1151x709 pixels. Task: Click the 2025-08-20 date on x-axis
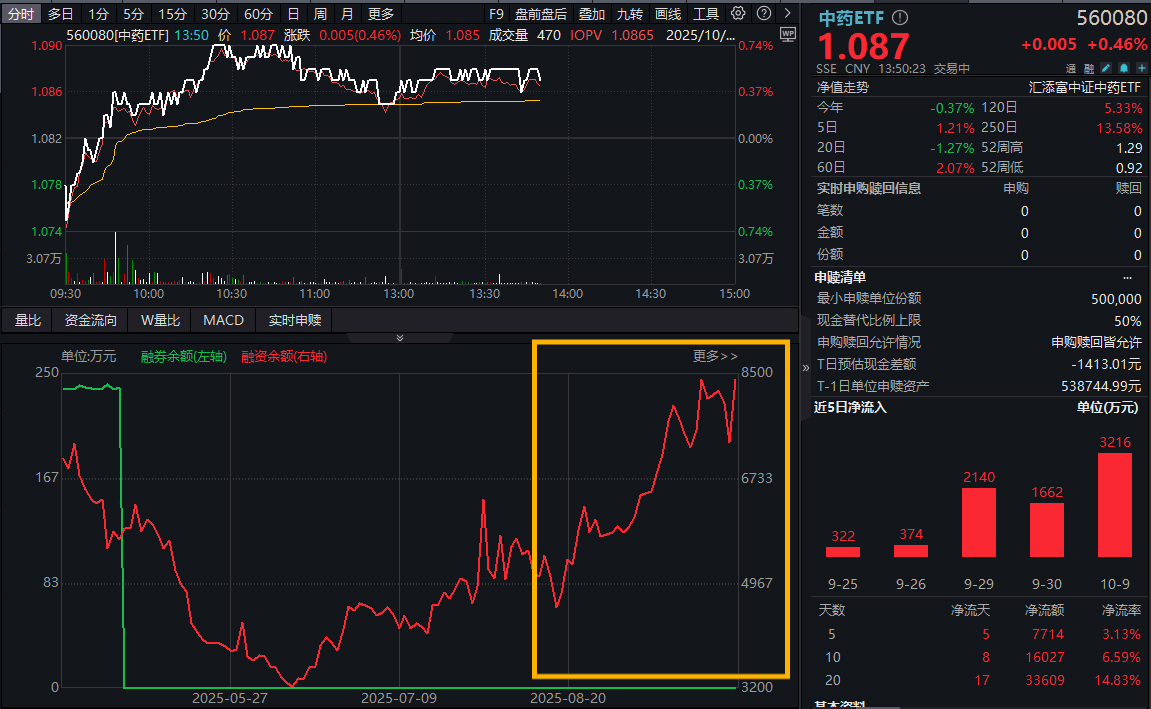click(568, 698)
